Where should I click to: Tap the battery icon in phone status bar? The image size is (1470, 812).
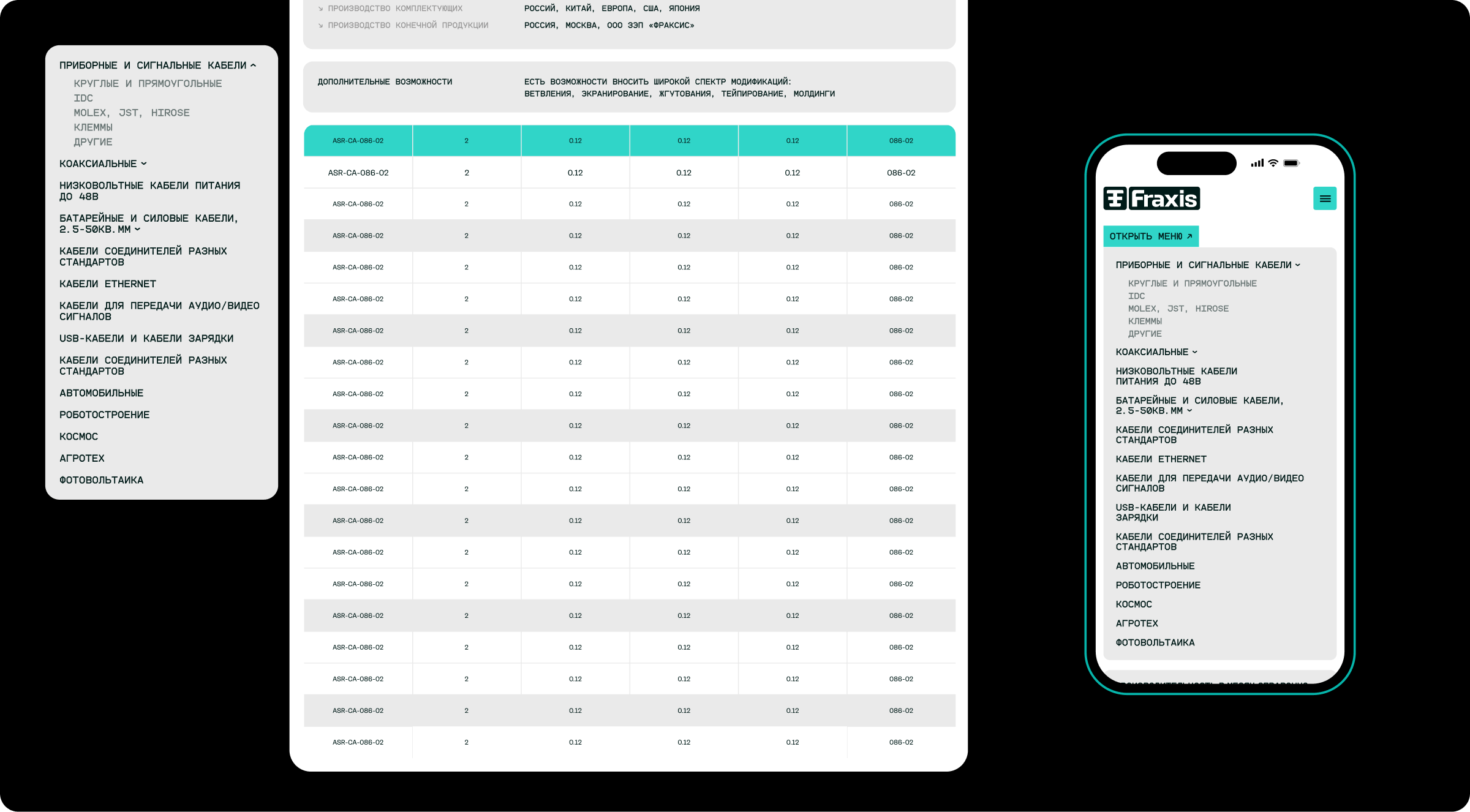(x=1291, y=163)
